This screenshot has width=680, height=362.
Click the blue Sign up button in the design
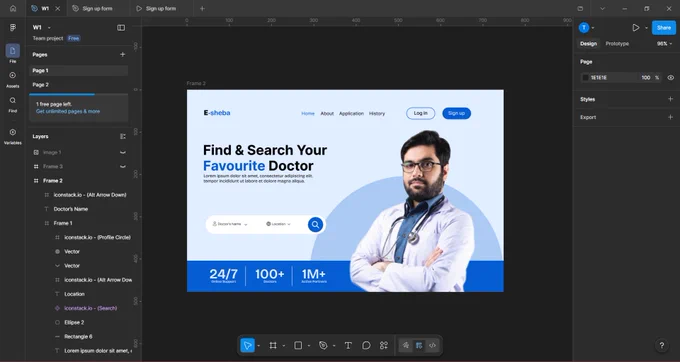click(x=456, y=113)
